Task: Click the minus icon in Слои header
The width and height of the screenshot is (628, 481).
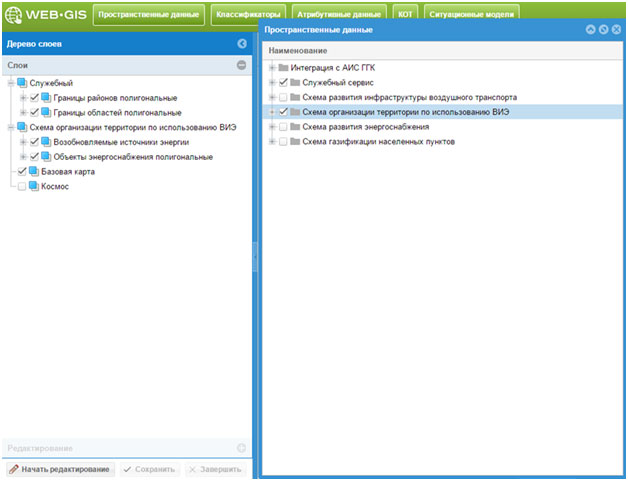Action: click(241, 65)
